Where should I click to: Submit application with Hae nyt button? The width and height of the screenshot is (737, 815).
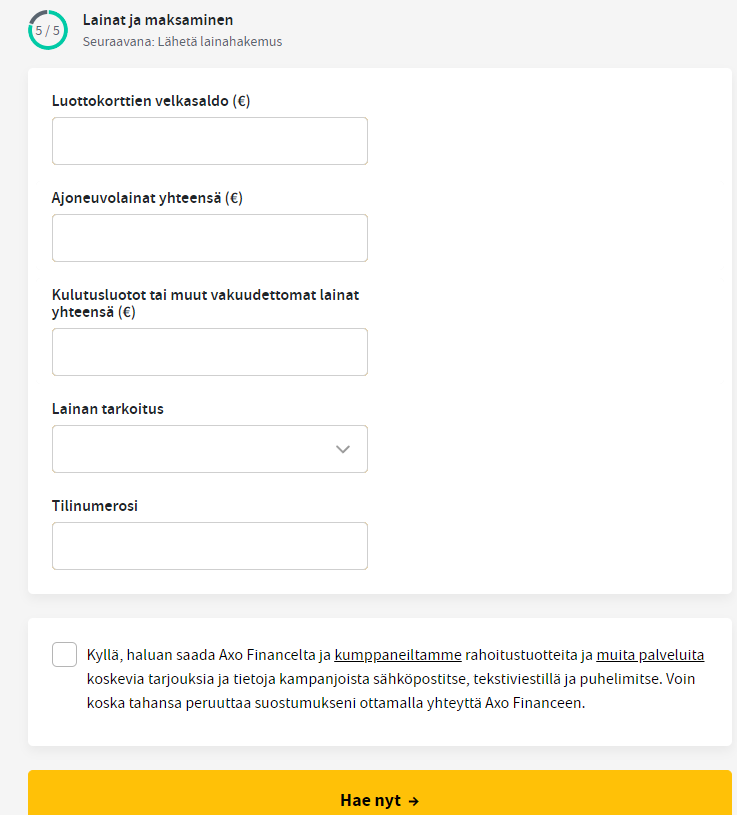[x=380, y=793]
